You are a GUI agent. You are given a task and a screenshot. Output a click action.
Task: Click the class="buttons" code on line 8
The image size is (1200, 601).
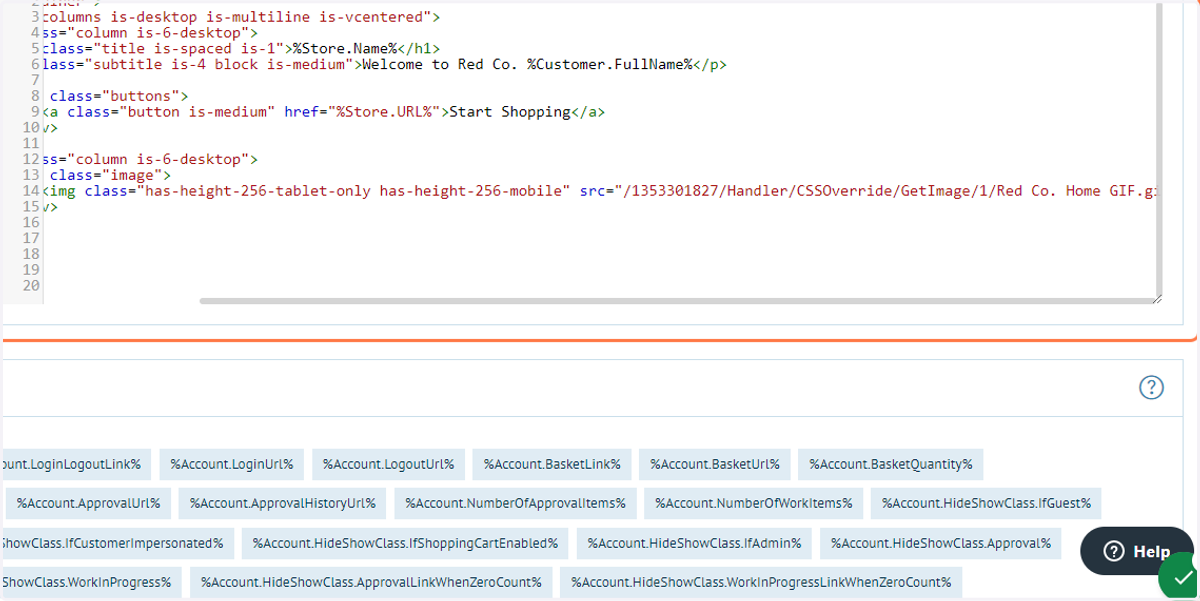(x=119, y=96)
